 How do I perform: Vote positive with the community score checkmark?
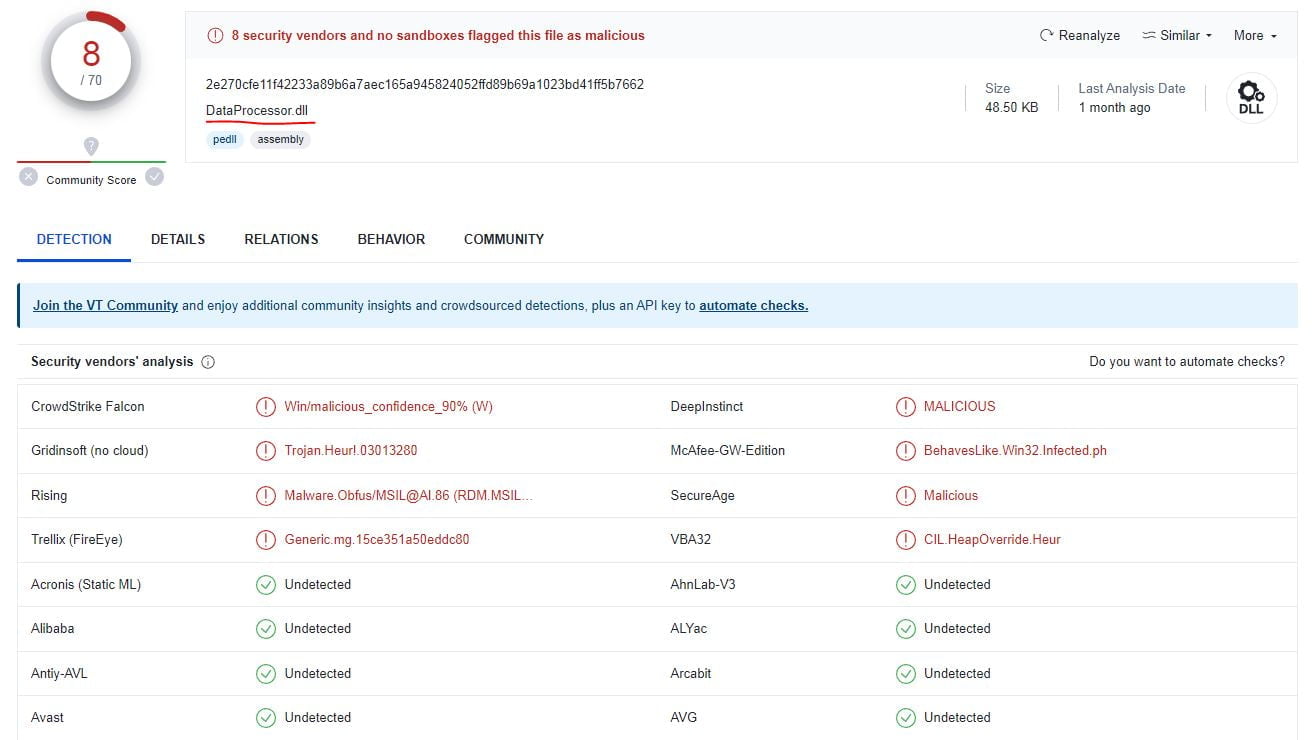coord(154,177)
